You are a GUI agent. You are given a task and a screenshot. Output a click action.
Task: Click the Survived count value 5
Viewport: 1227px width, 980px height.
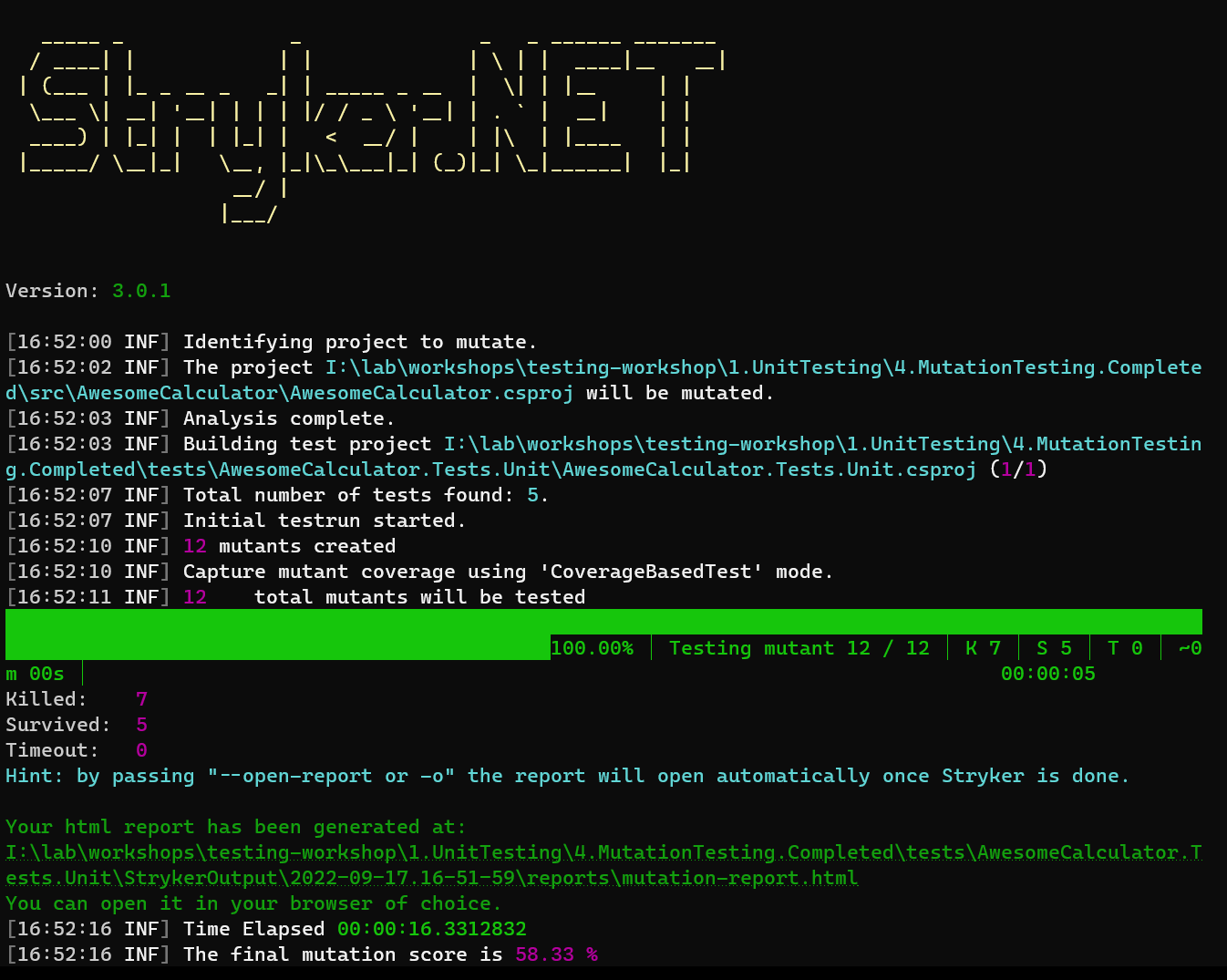[x=141, y=725]
